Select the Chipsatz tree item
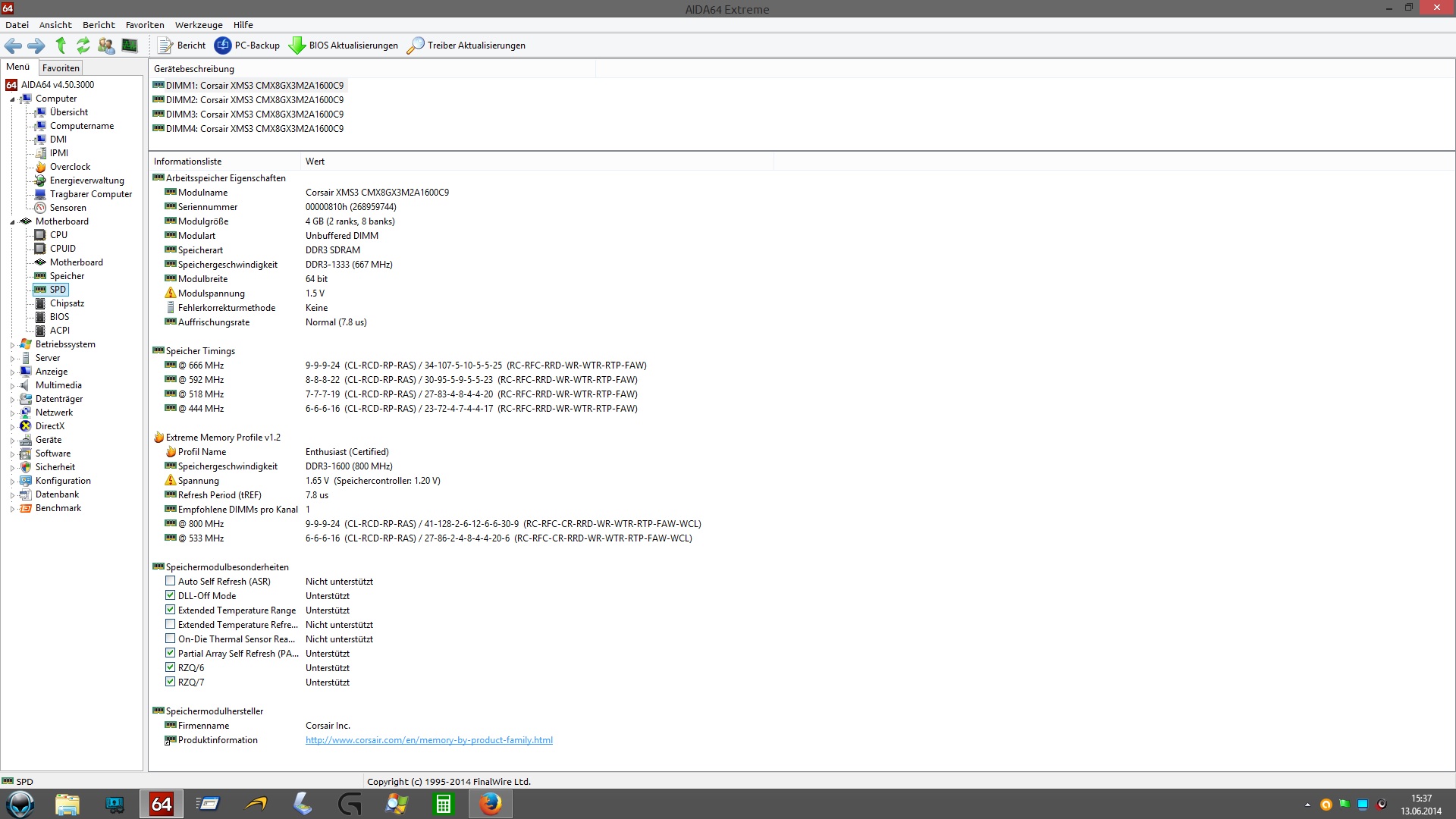The width and height of the screenshot is (1456, 819). (x=67, y=303)
